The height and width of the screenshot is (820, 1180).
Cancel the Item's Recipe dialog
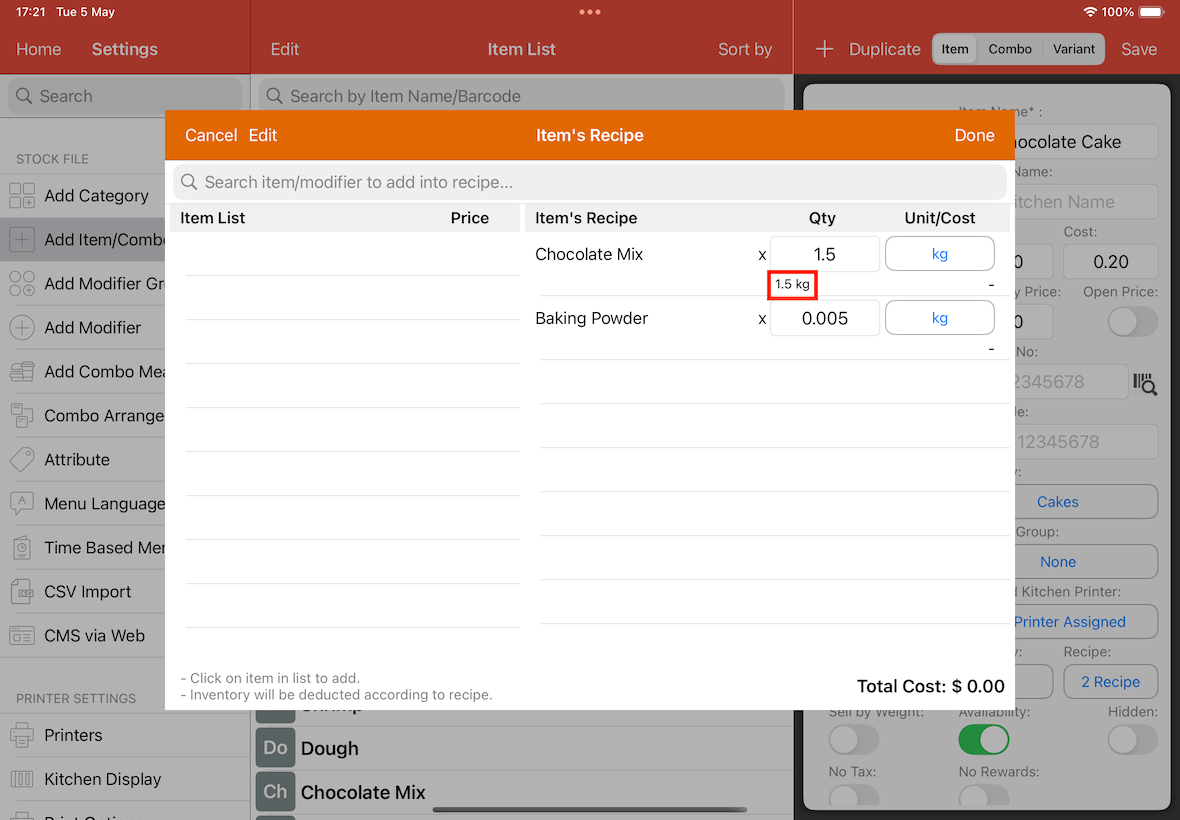coord(211,135)
